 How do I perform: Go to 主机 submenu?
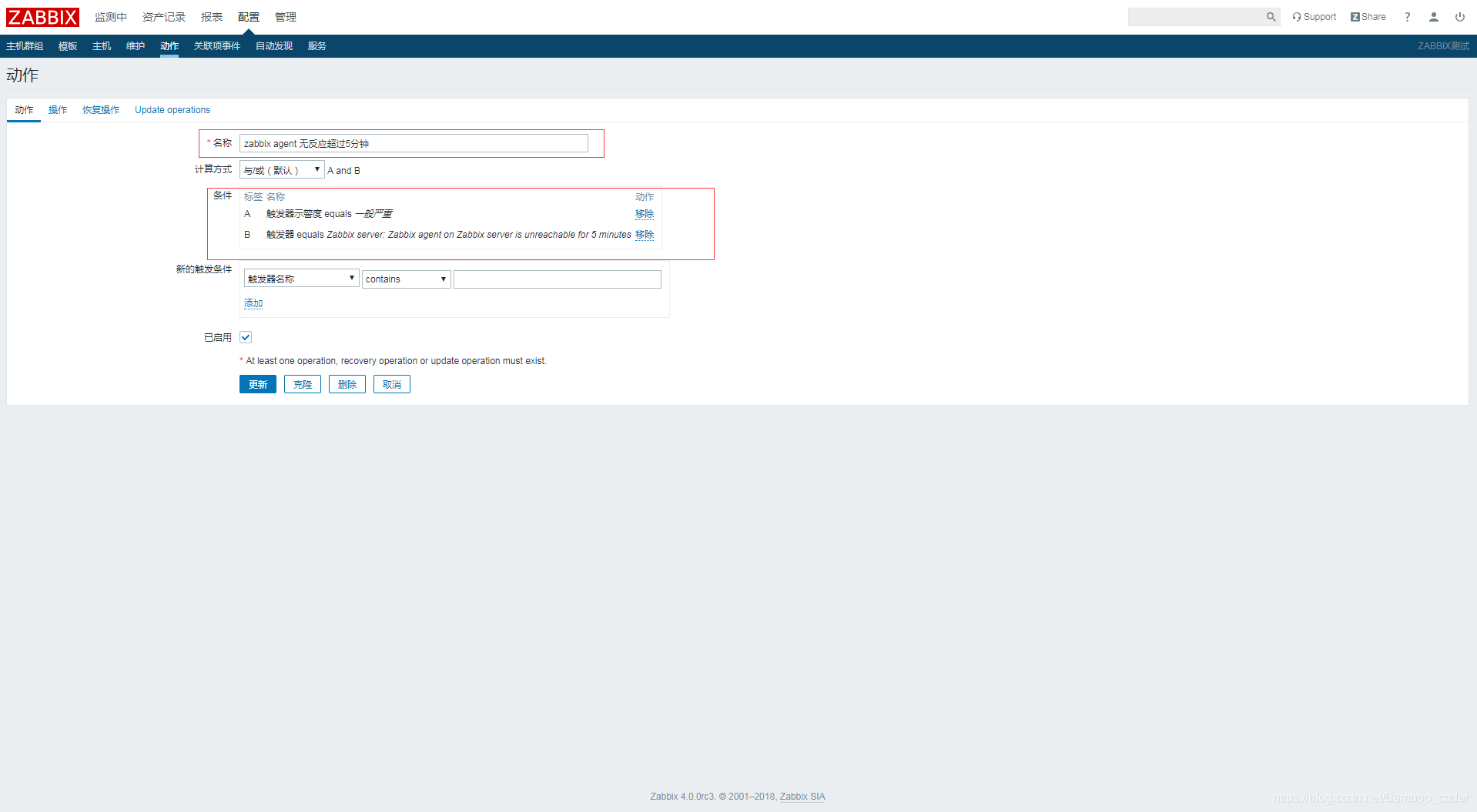click(102, 46)
